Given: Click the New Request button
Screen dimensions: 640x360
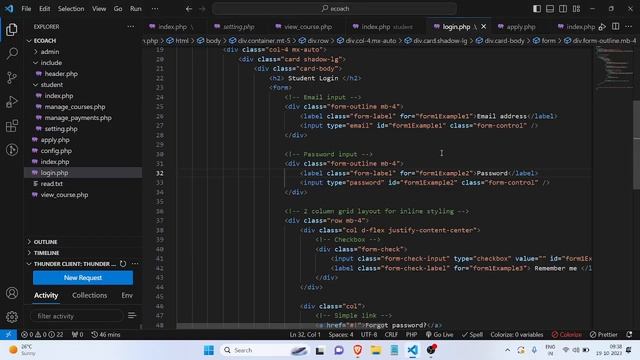Looking at the screenshot, I should click(83, 278).
